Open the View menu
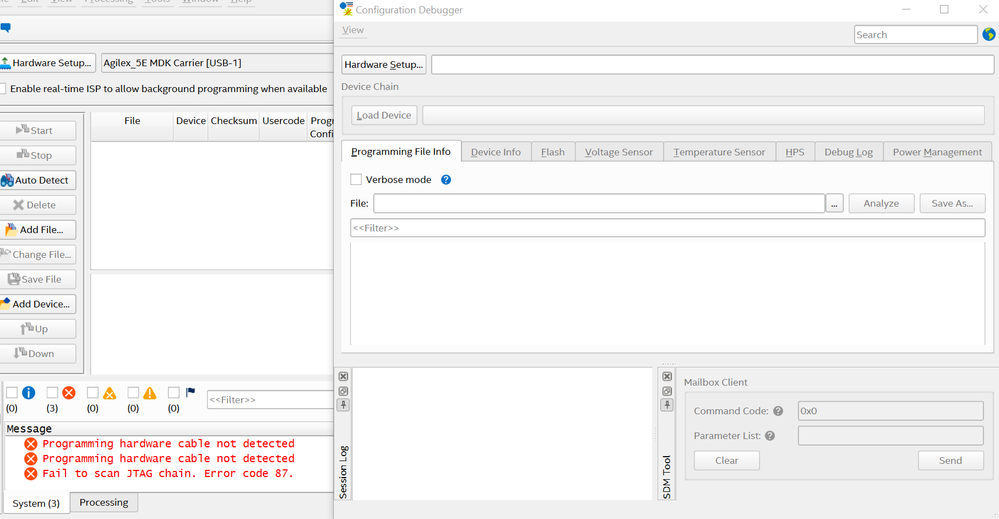The width and height of the screenshot is (999, 519). click(x=353, y=30)
